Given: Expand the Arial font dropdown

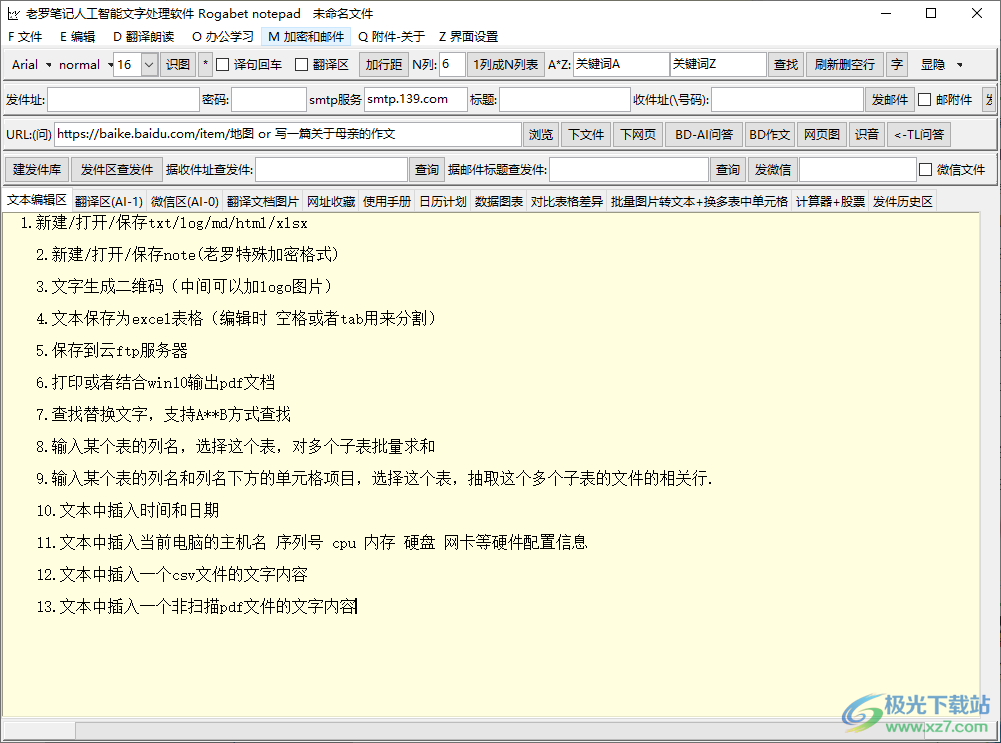Looking at the screenshot, I should (x=31, y=64).
